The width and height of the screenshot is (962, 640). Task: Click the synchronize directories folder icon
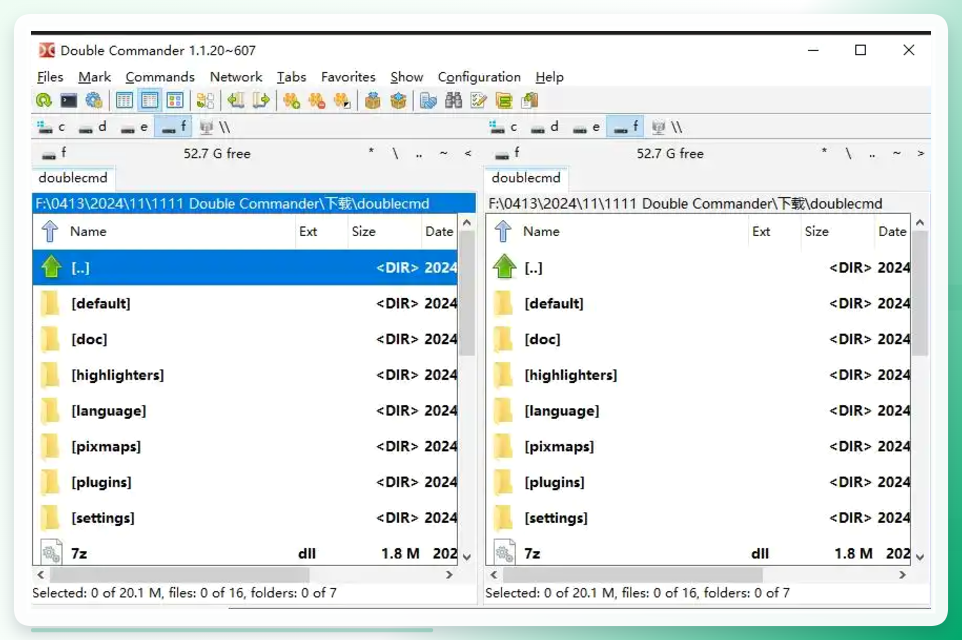coord(504,100)
